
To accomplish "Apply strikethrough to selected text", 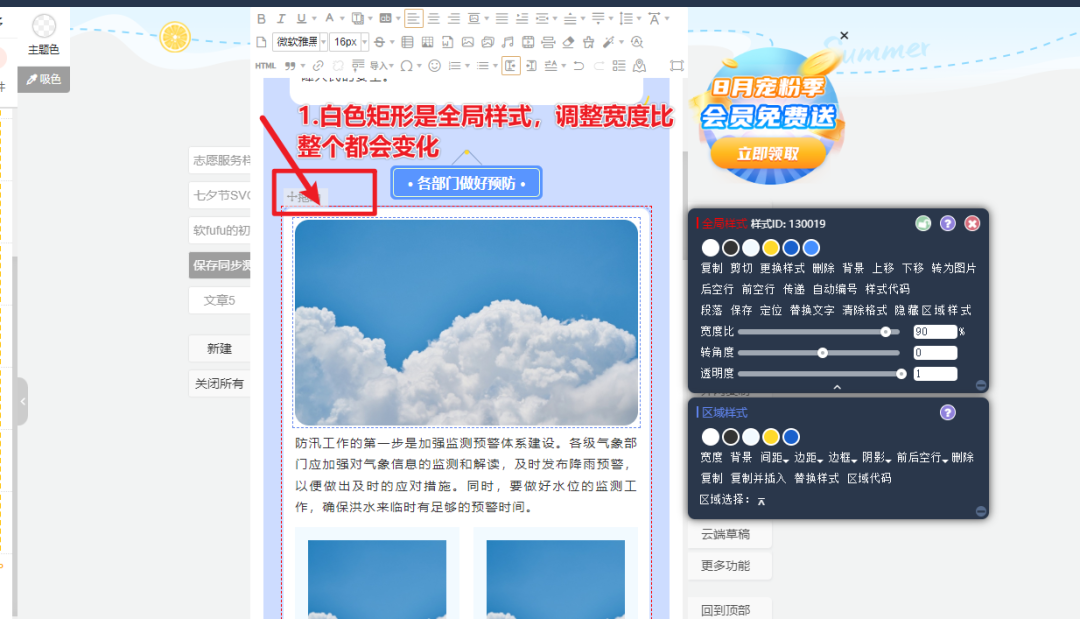I will tap(380, 42).
